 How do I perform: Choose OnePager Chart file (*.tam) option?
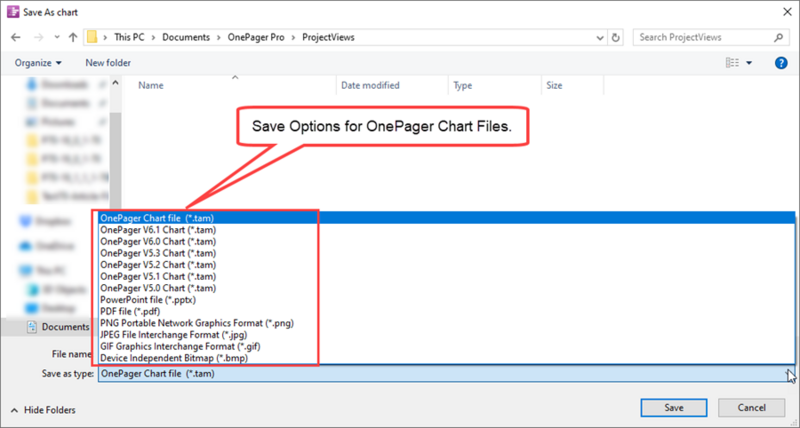(x=446, y=218)
